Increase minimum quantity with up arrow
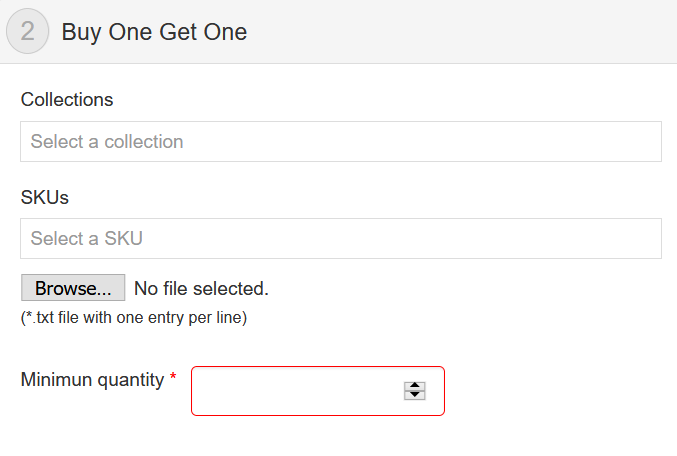Viewport: 677px width, 456px height. click(415, 386)
